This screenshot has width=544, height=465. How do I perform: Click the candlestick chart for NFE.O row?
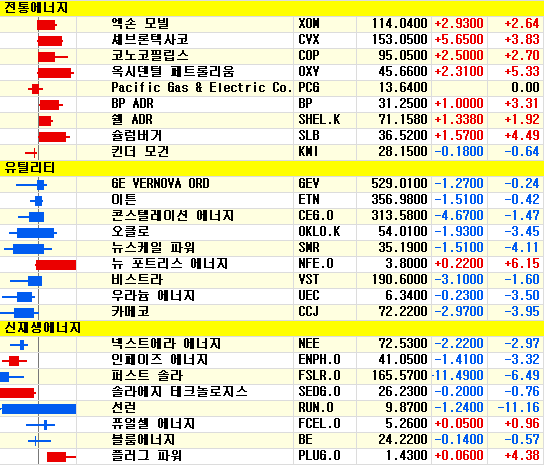click(56, 265)
